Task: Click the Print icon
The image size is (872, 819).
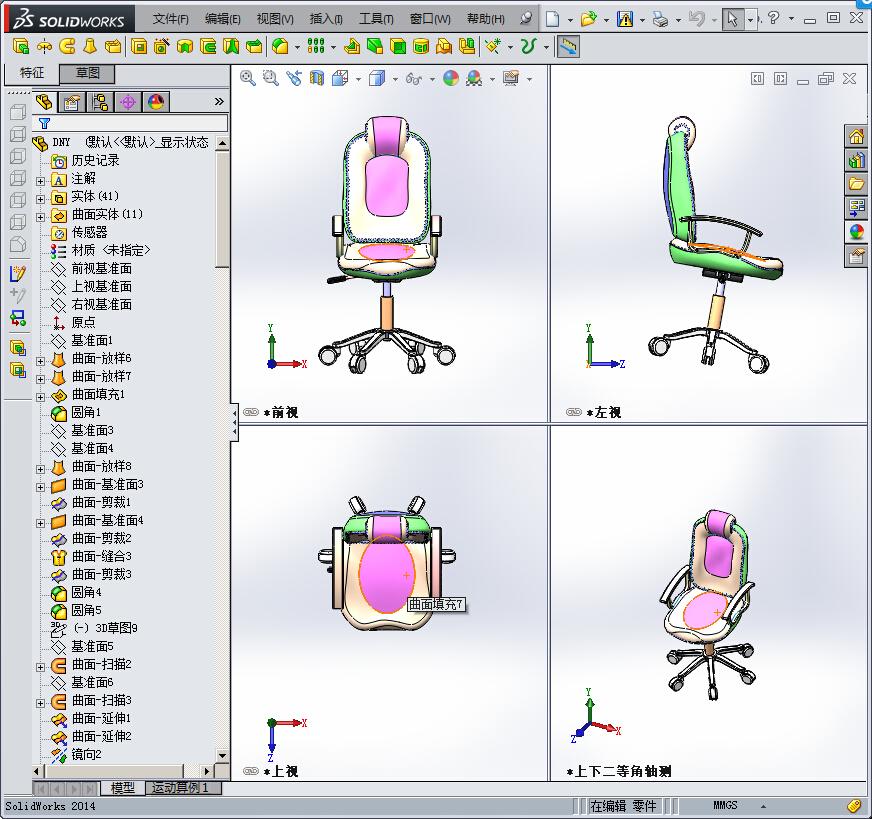Action: click(x=660, y=19)
